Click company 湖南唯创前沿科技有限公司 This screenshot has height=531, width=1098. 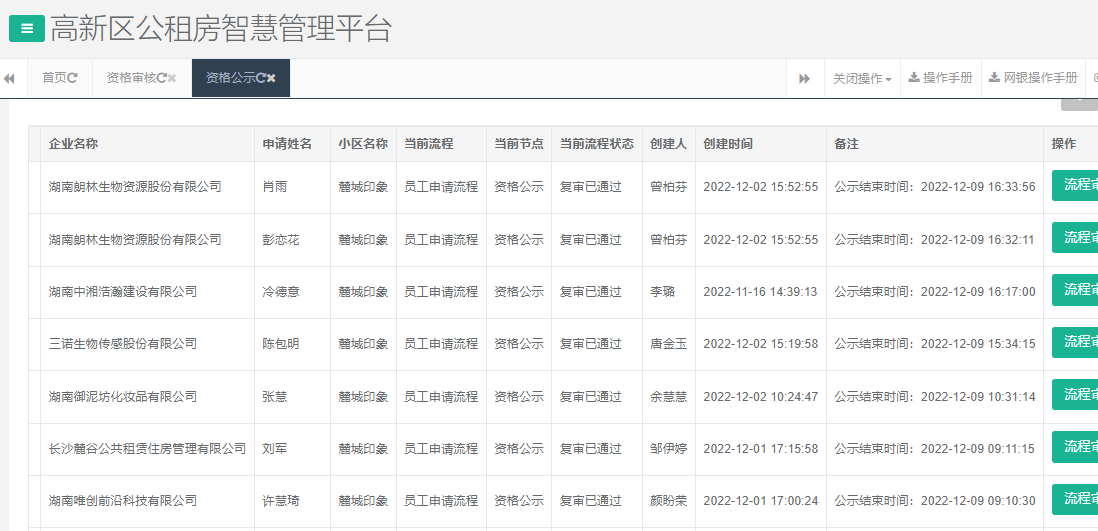(x=123, y=501)
